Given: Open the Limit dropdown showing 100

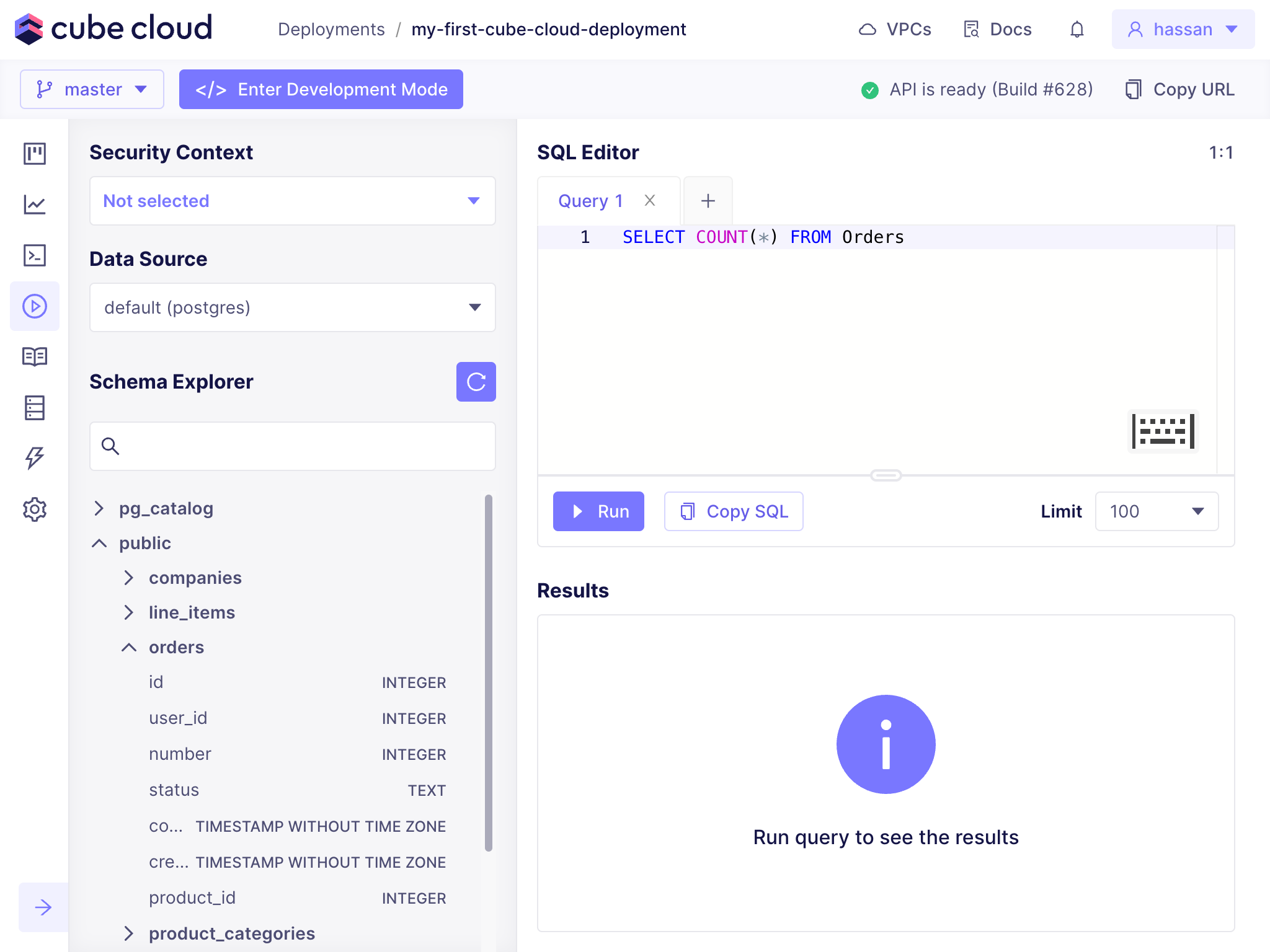Looking at the screenshot, I should click(1157, 511).
